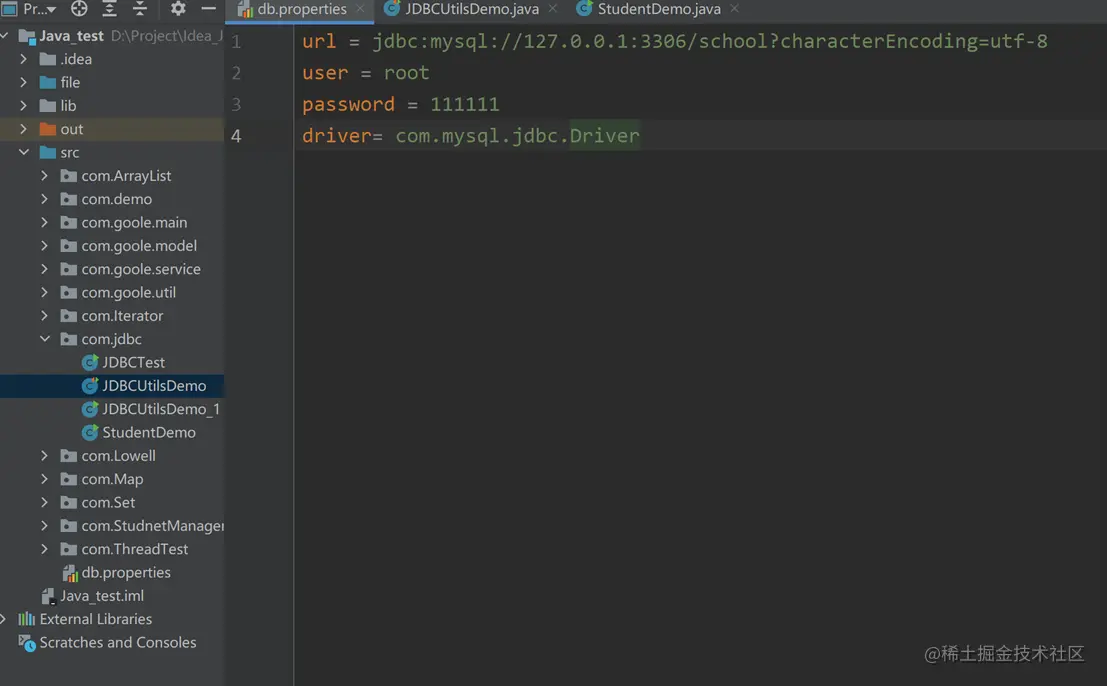The height and width of the screenshot is (686, 1107).
Task: Click the src folder icon
Action: [48, 152]
